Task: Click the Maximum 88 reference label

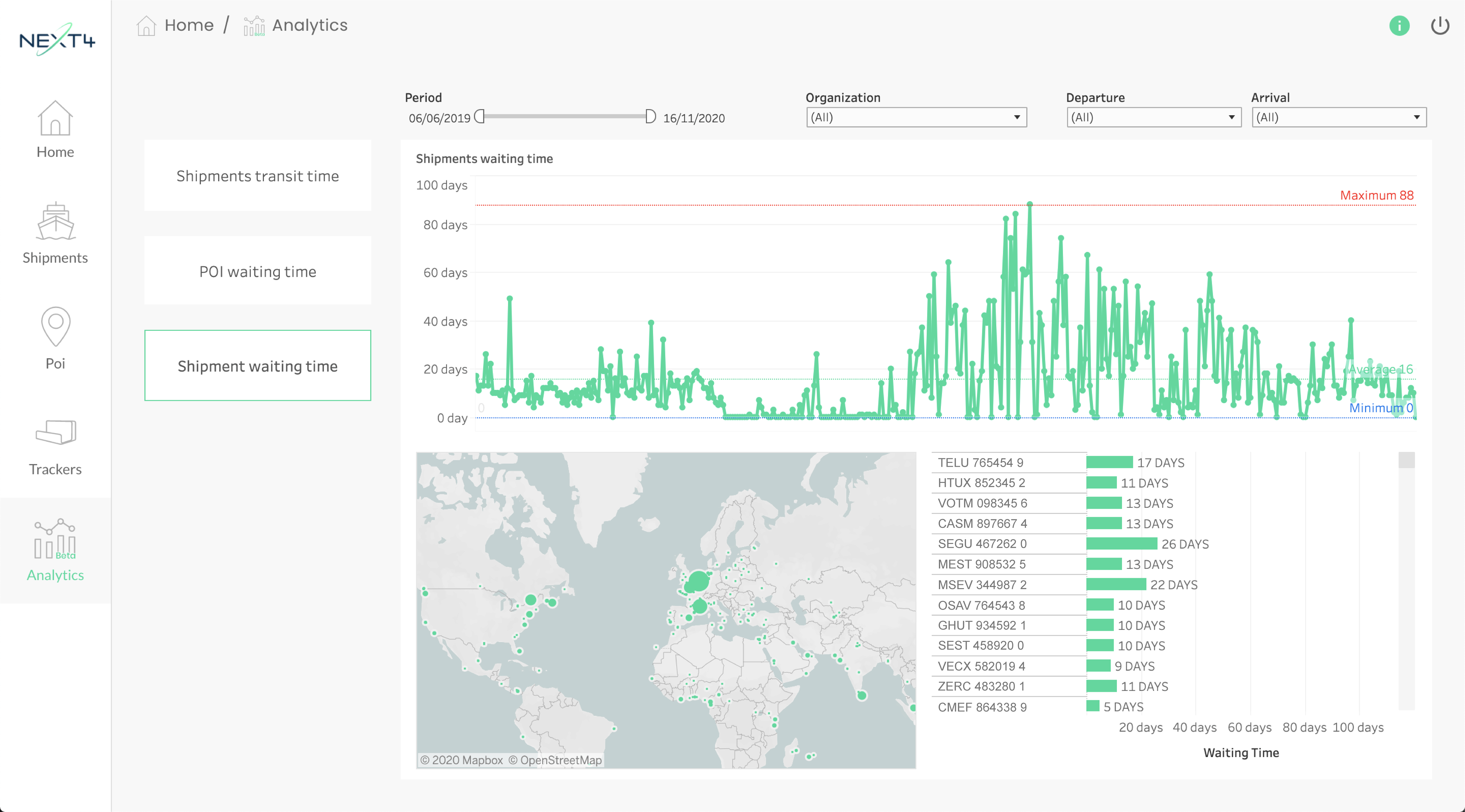Action: pyautogui.click(x=1376, y=195)
